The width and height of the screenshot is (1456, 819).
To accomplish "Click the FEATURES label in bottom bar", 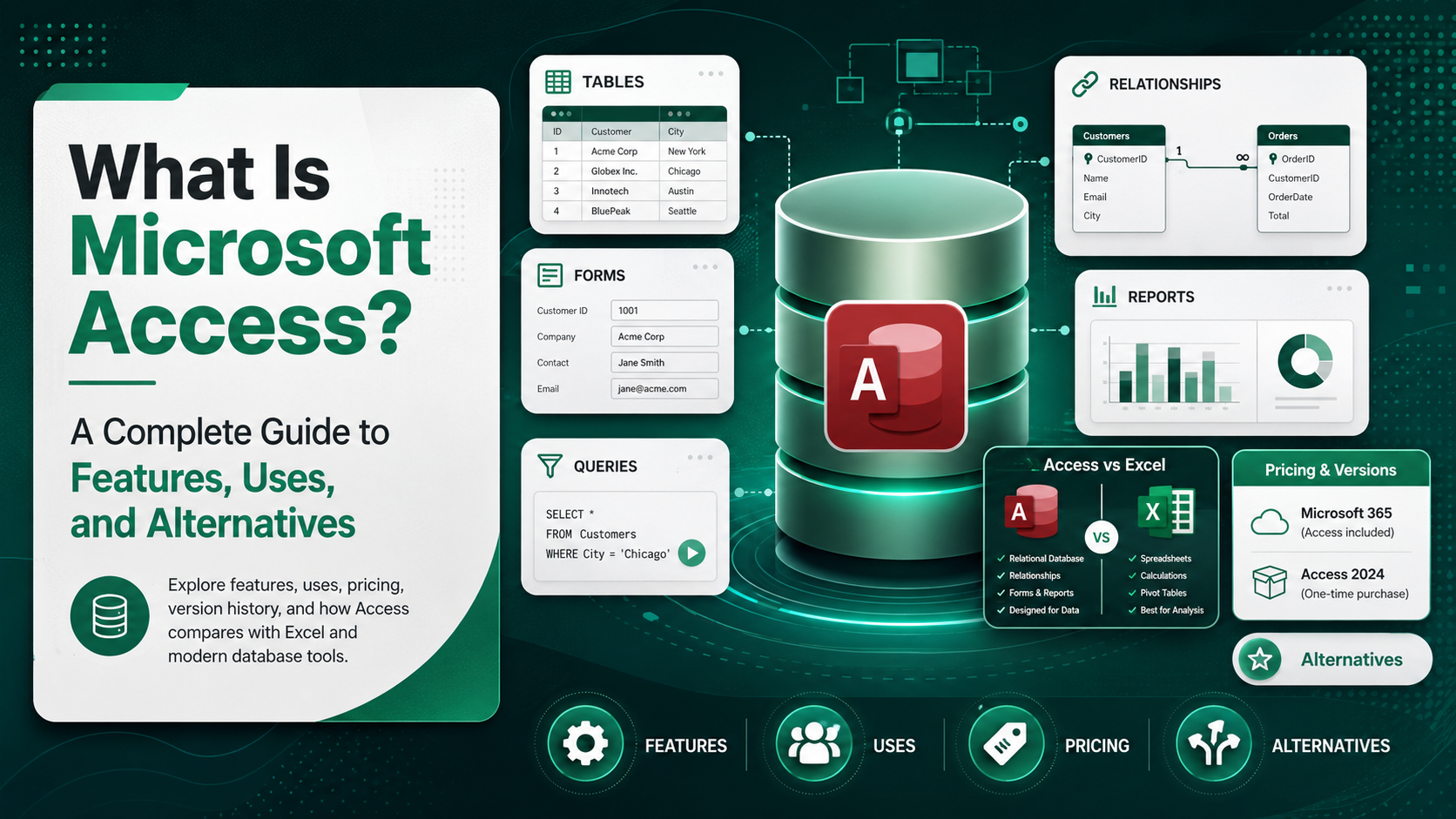I will click(686, 746).
